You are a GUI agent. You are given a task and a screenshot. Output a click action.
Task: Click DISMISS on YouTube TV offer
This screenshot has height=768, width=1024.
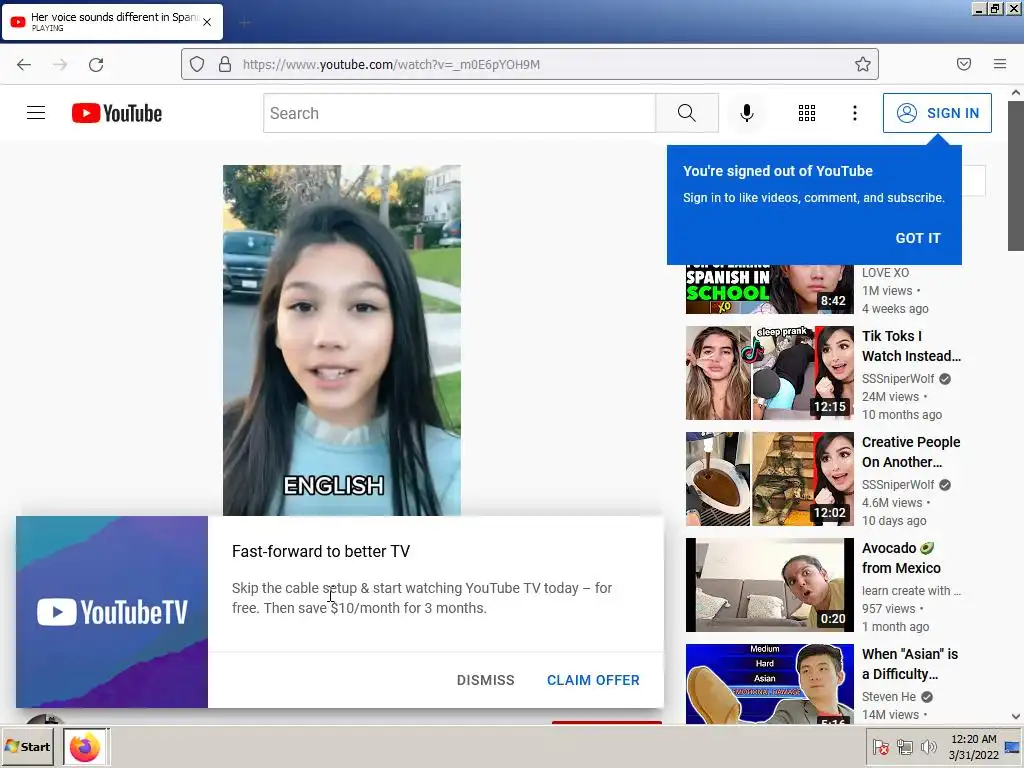tap(485, 680)
